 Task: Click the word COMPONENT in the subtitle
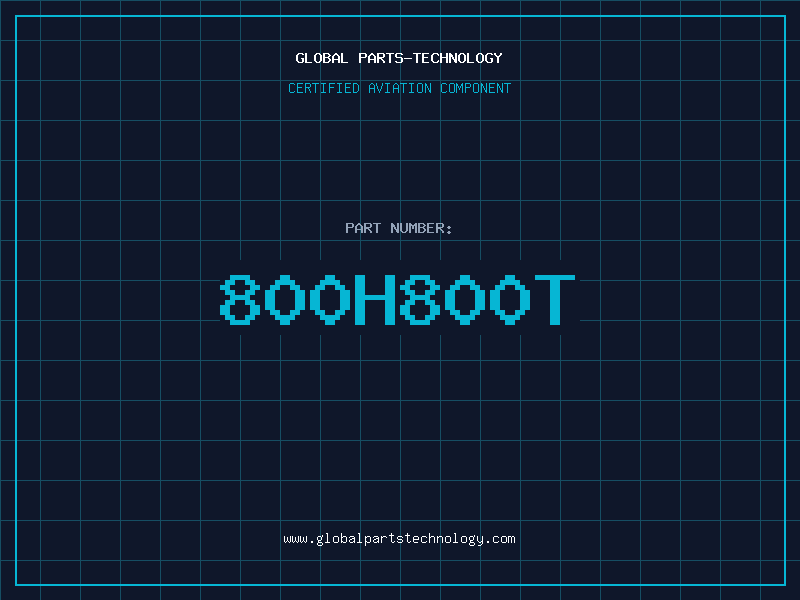click(475, 88)
